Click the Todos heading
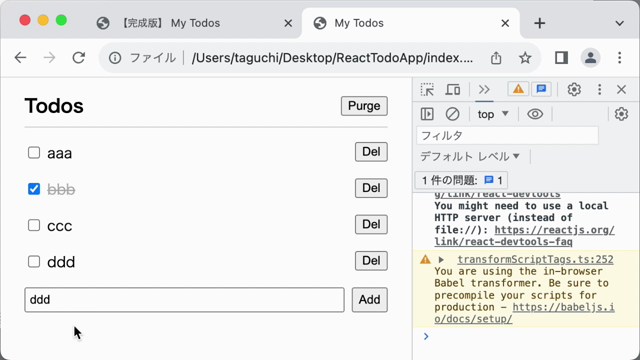Image resolution: width=640 pixels, height=360 pixels. coord(54,106)
